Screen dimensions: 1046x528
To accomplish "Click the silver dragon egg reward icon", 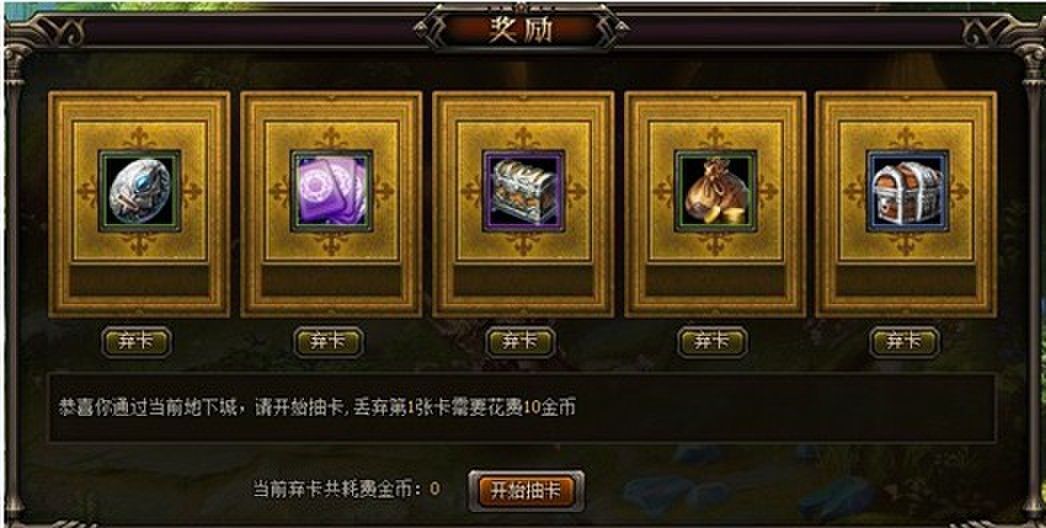I will click(x=139, y=191).
